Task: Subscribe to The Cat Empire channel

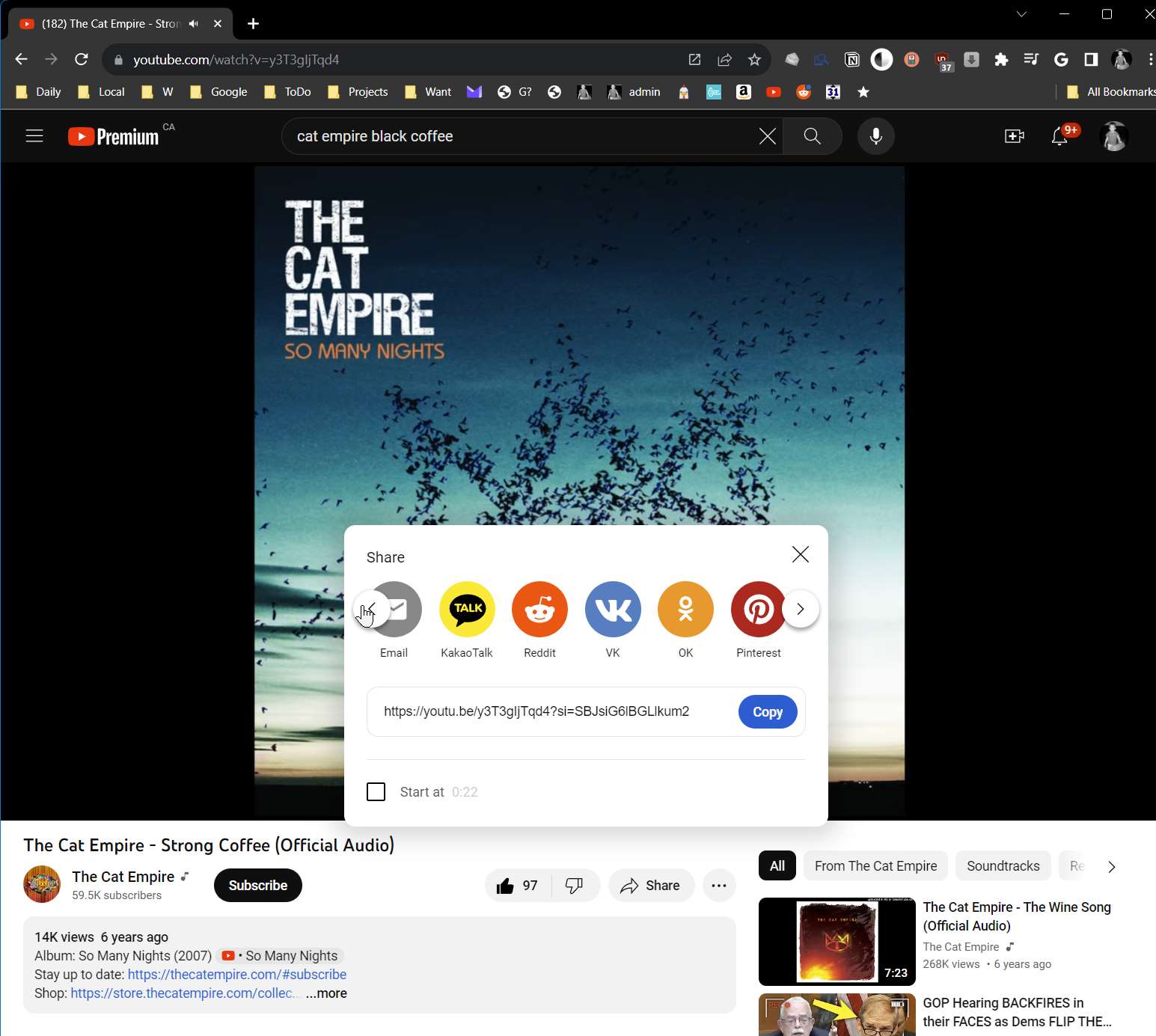Action: pyautogui.click(x=257, y=886)
